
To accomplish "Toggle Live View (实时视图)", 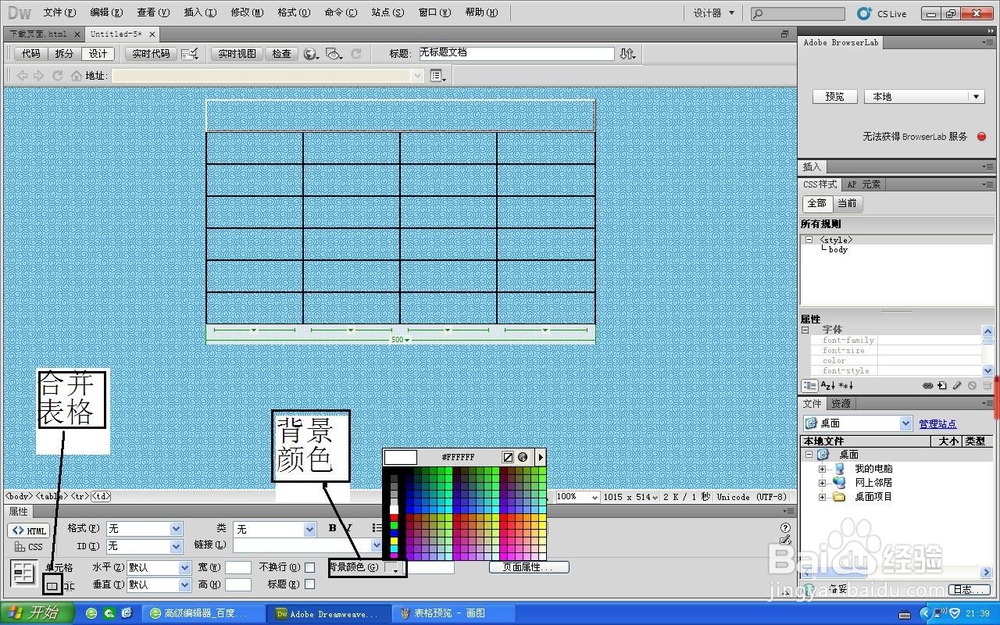I will pos(237,54).
